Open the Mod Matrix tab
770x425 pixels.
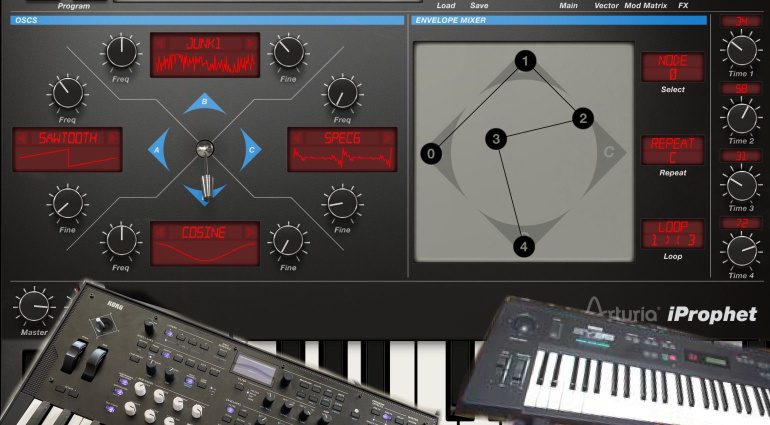pyautogui.click(x=648, y=6)
